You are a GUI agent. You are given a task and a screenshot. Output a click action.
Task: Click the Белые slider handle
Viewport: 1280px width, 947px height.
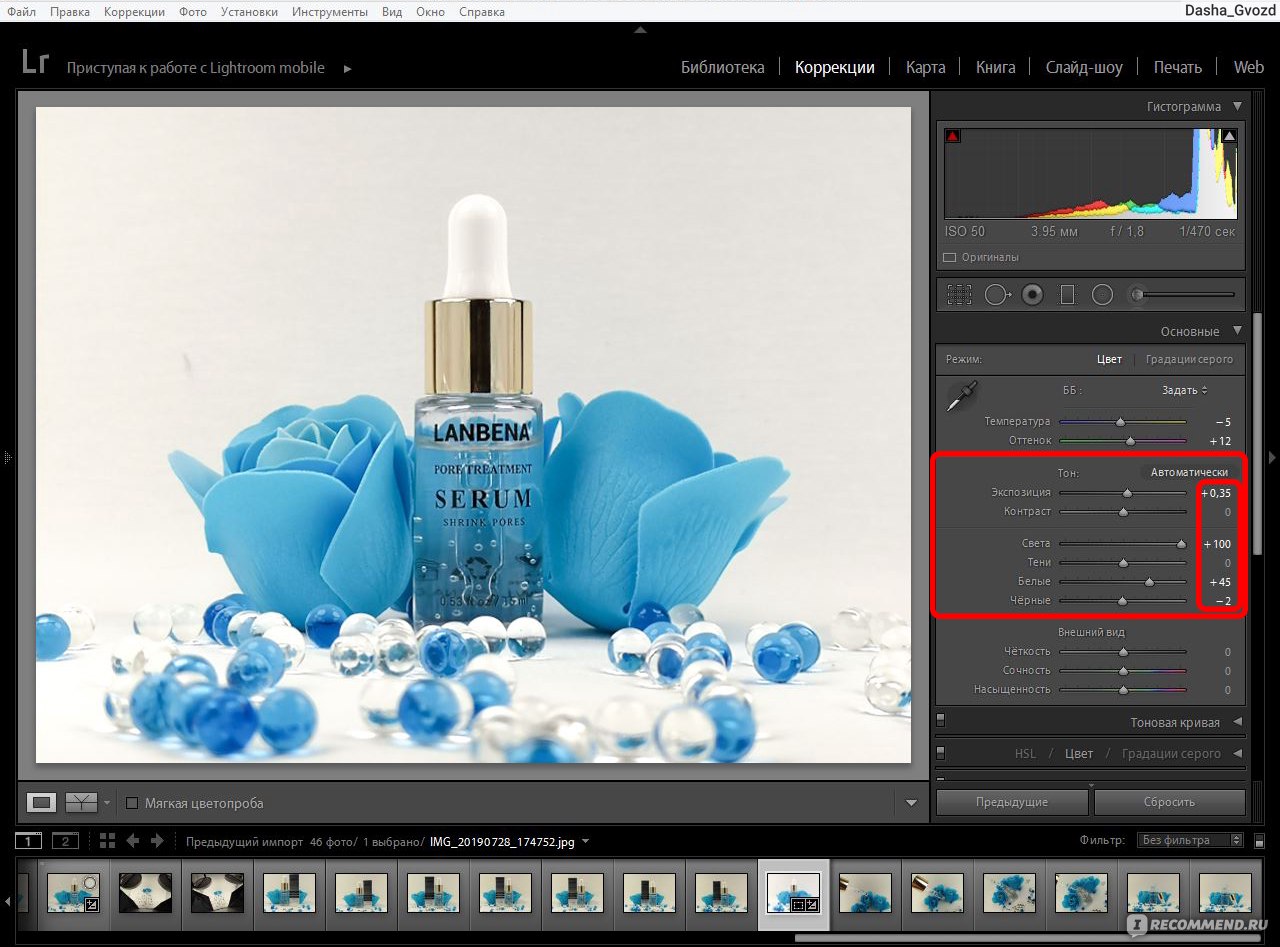1150,581
